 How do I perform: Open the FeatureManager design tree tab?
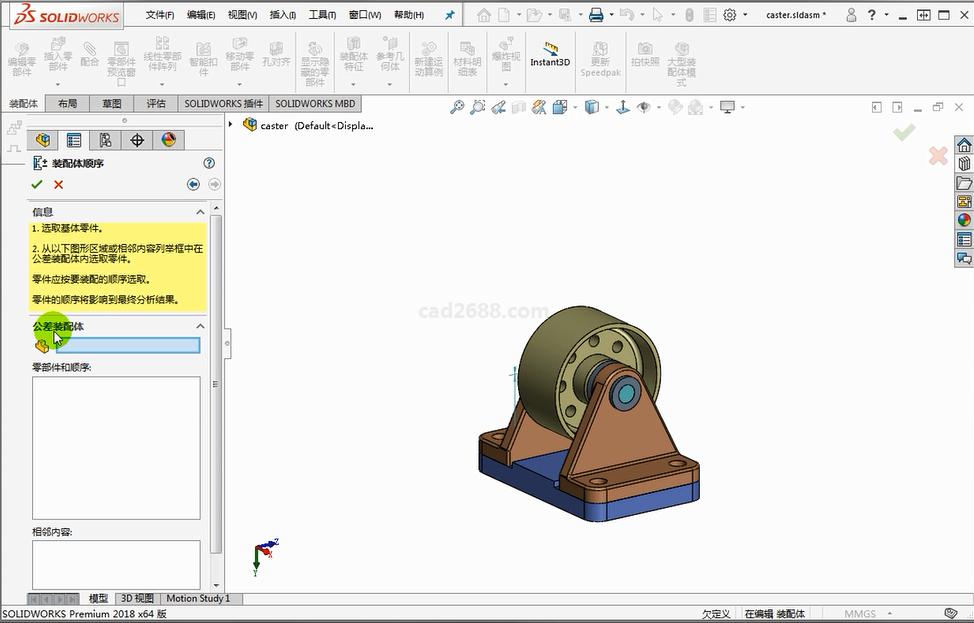42,140
